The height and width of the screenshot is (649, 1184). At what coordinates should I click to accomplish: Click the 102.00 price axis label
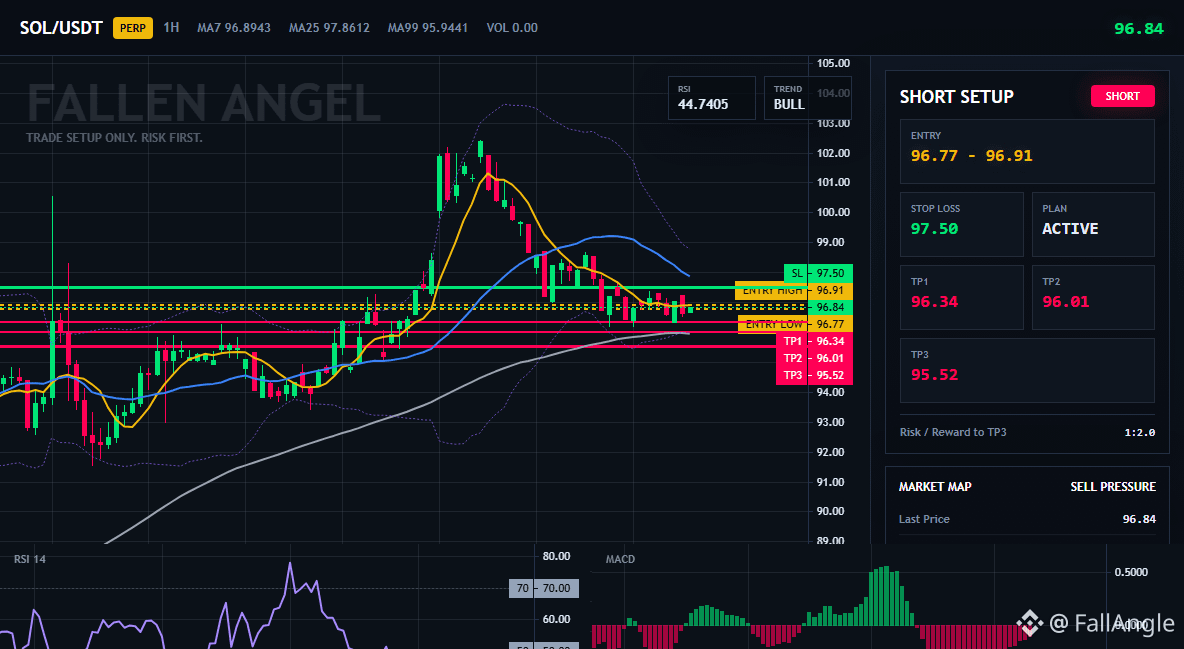(x=833, y=153)
